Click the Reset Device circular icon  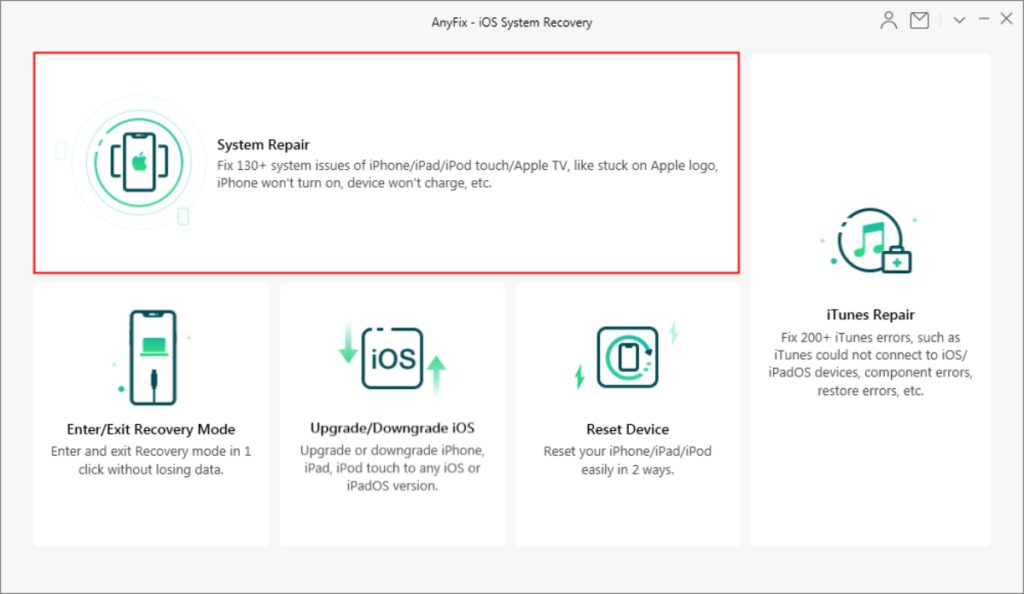tap(628, 357)
